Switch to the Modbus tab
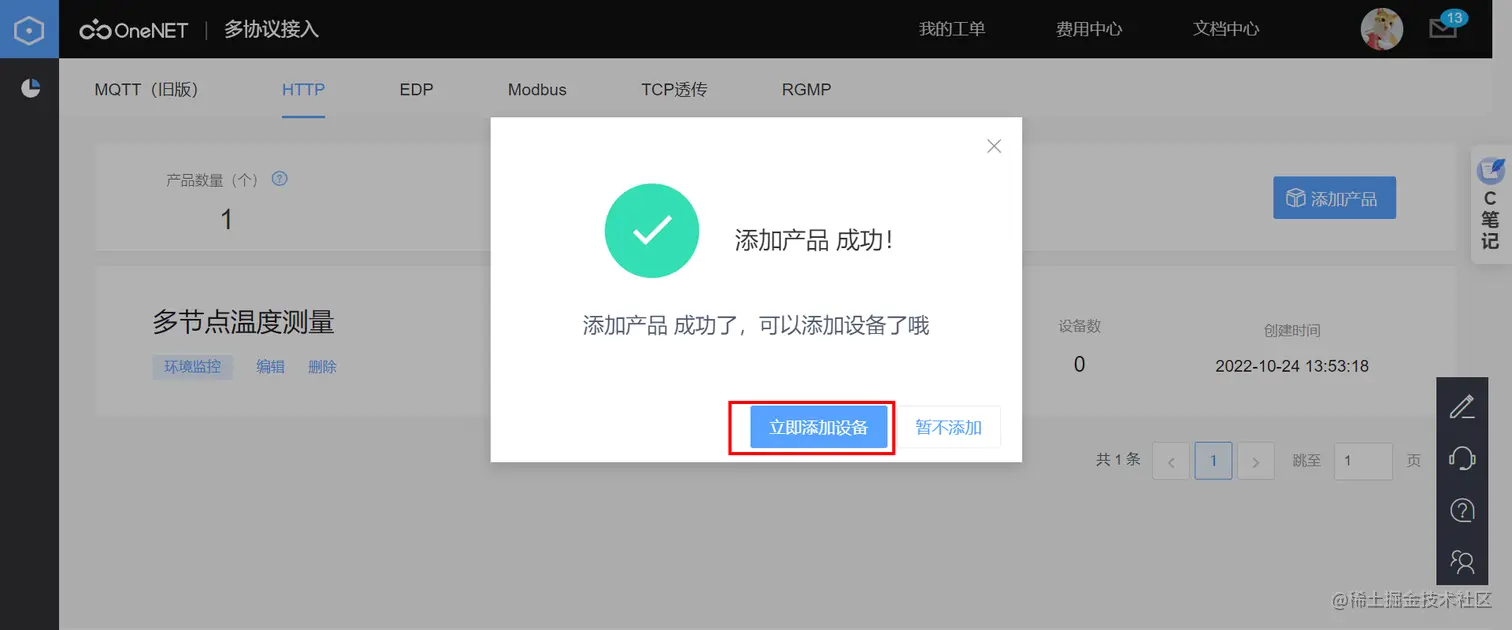Viewport: 1512px width, 630px height. coord(537,90)
